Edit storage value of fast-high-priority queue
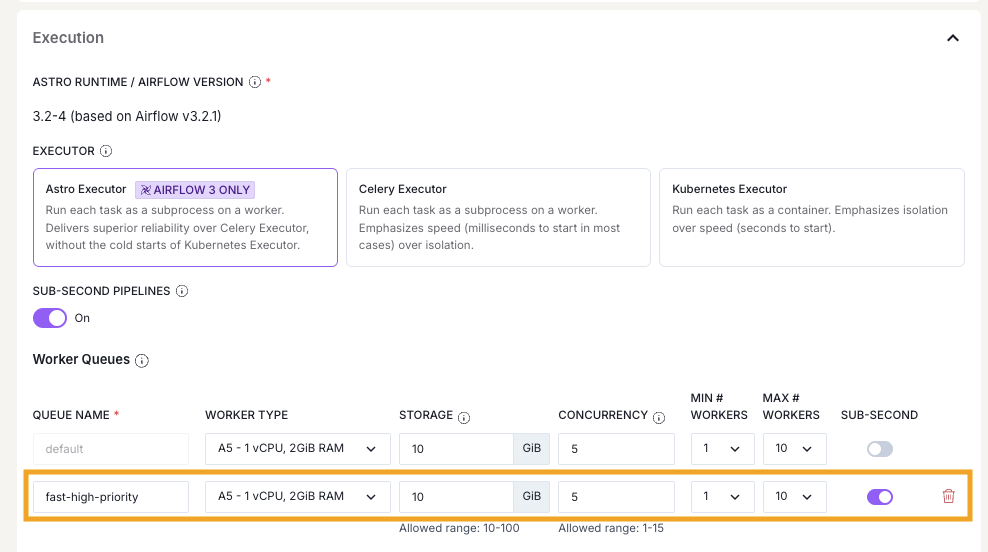 [456, 497]
